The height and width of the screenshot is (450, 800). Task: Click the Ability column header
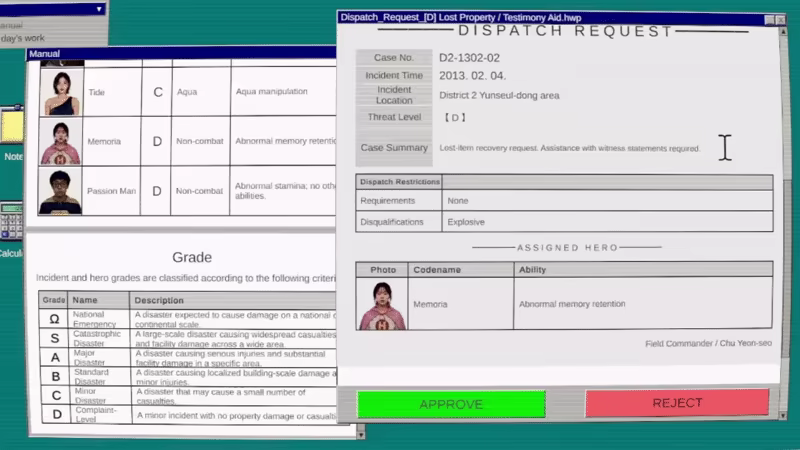(x=532, y=269)
